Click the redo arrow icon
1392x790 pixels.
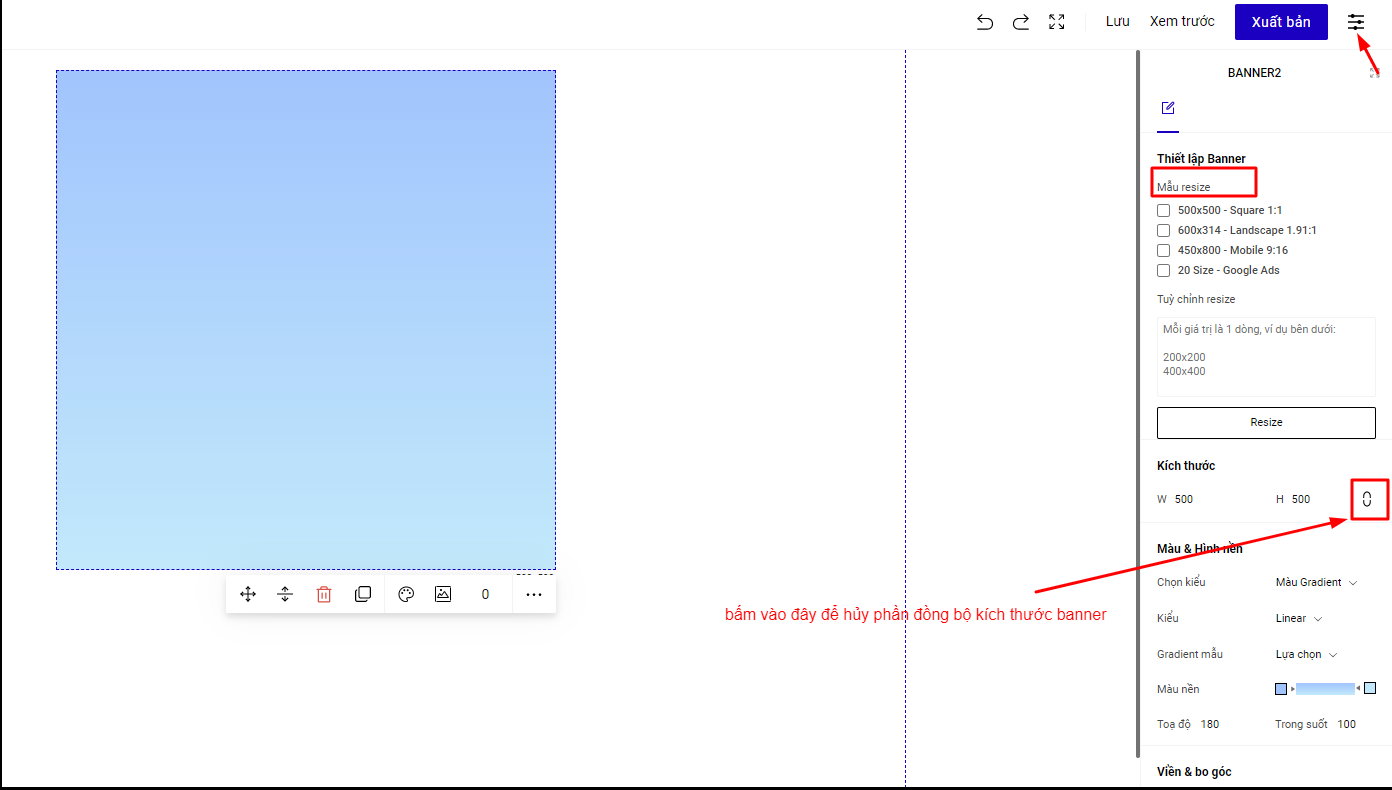click(x=1021, y=22)
